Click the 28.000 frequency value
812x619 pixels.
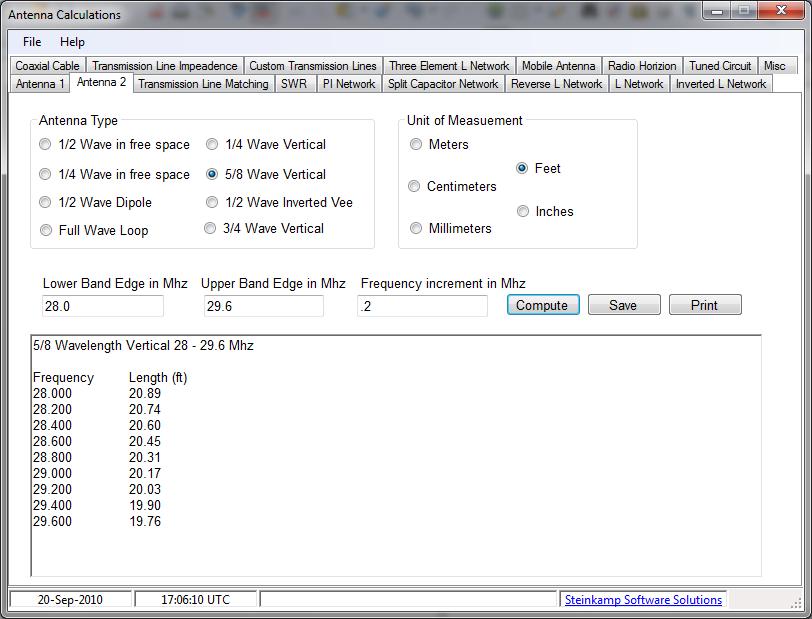(x=52, y=394)
